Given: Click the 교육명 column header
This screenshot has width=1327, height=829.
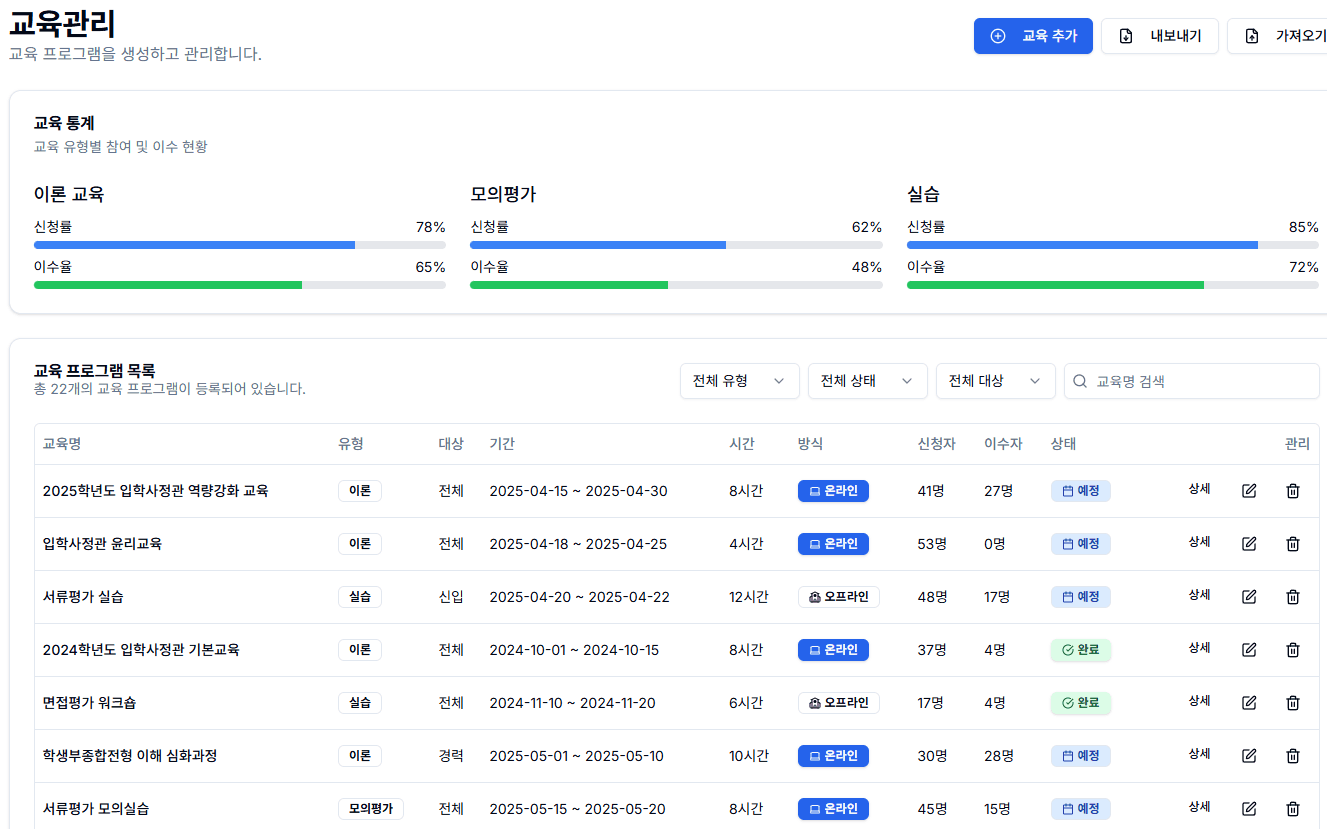Looking at the screenshot, I should 61,444.
